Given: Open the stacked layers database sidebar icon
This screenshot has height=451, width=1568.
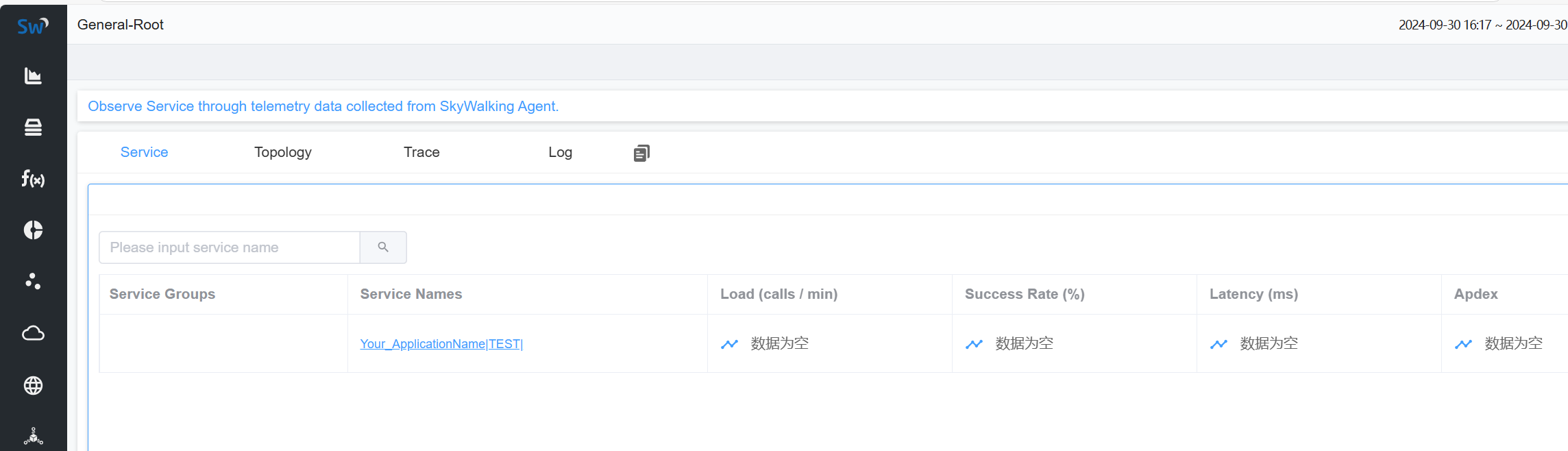Looking at the screenshot, I should point(33,127).
